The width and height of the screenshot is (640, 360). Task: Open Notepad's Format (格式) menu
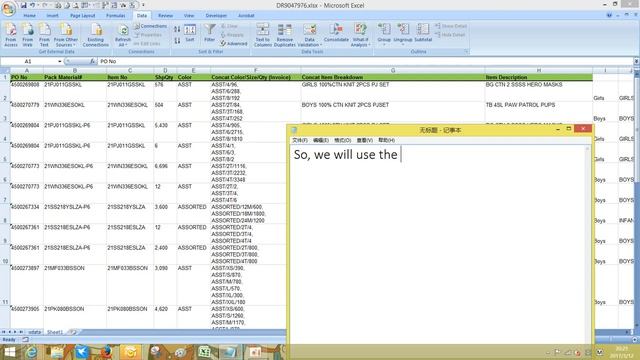(342, 140)
